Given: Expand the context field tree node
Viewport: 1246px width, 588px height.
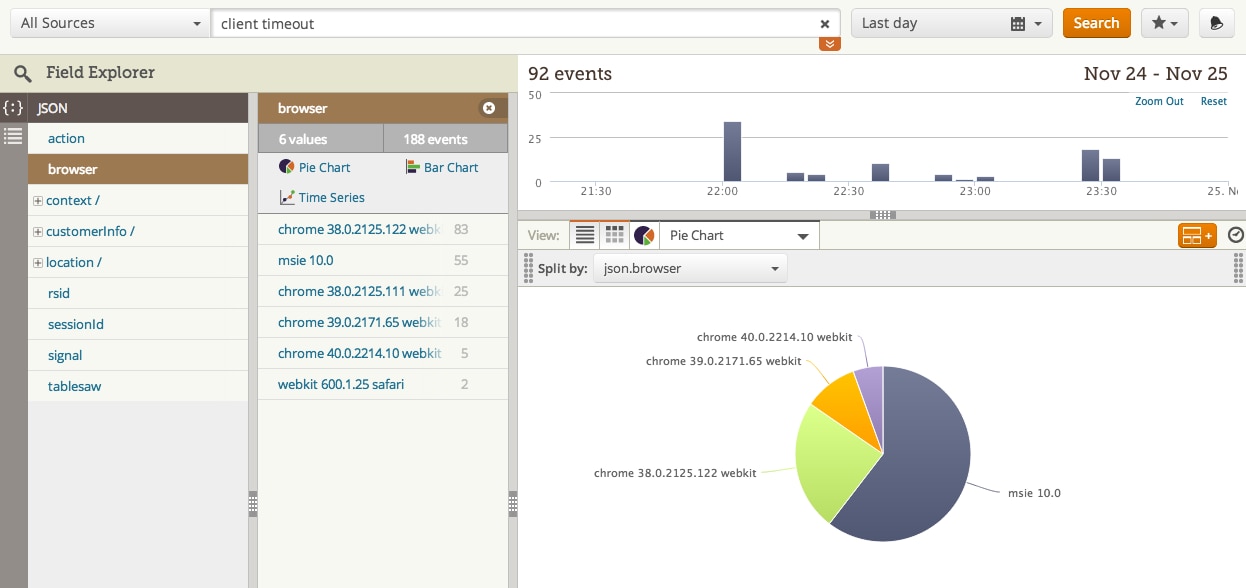Looking at the screenshot, I should coord(38,201).
